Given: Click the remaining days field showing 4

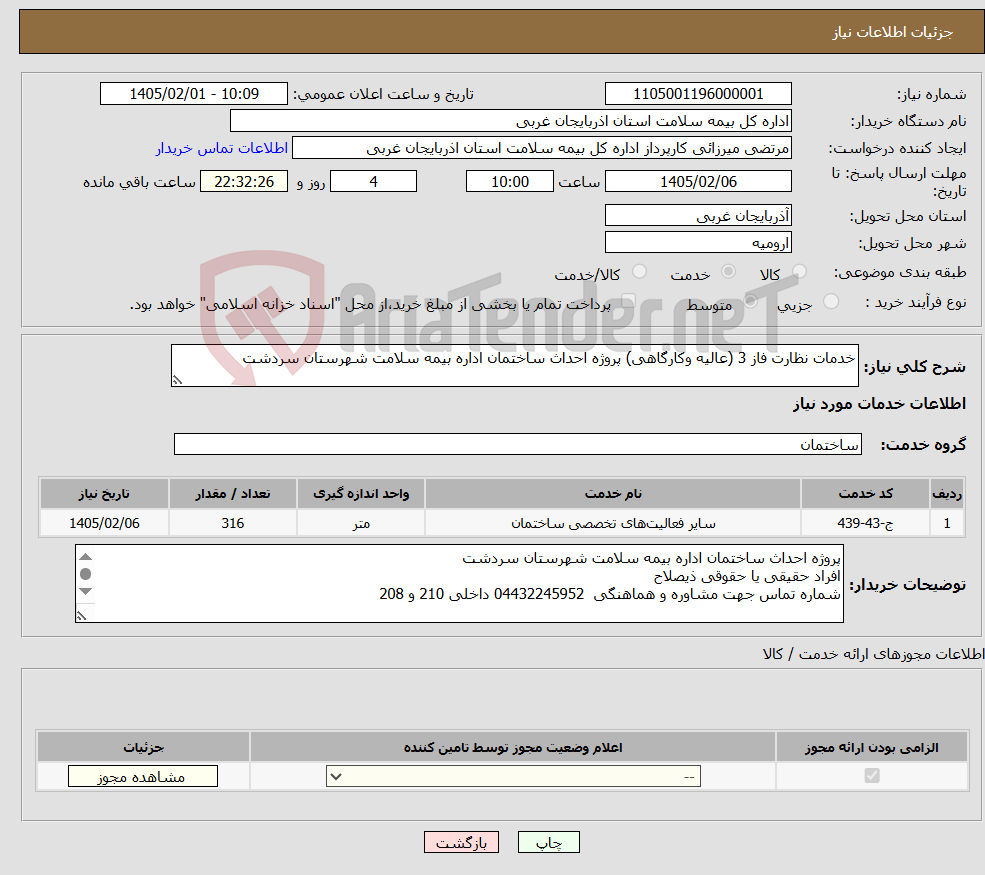Looking at the screenshot, I should click(373, 182).
